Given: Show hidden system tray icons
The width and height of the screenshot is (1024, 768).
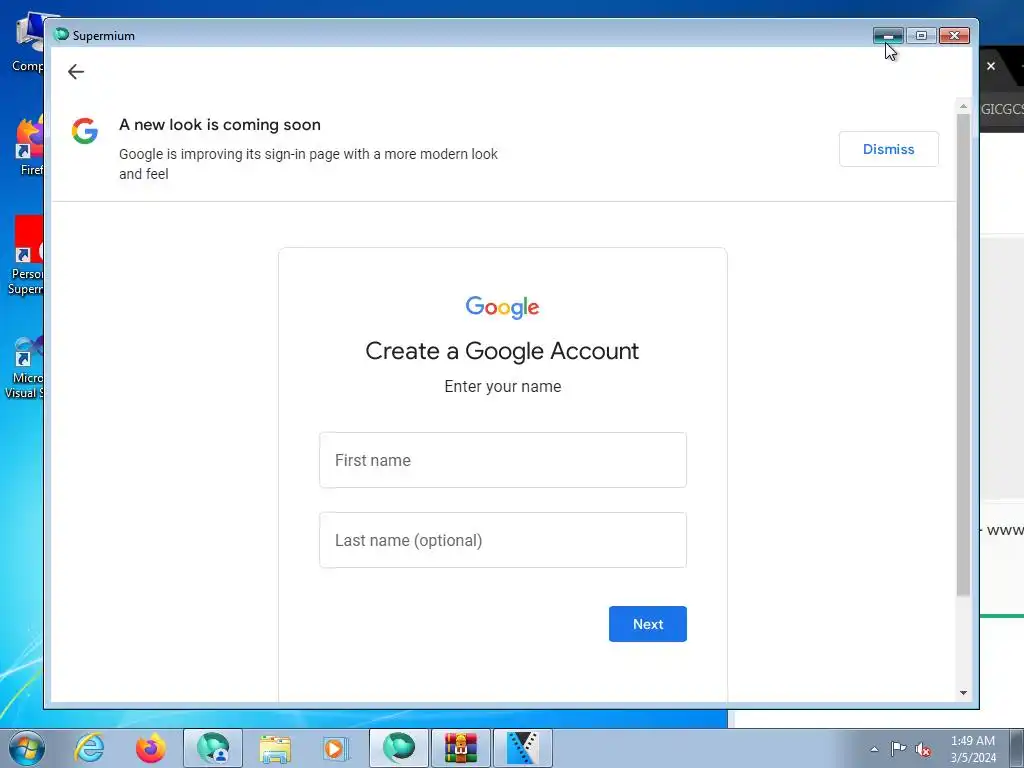Looking at the screenshot, I should pyautogui.click(x=874, y=749).
